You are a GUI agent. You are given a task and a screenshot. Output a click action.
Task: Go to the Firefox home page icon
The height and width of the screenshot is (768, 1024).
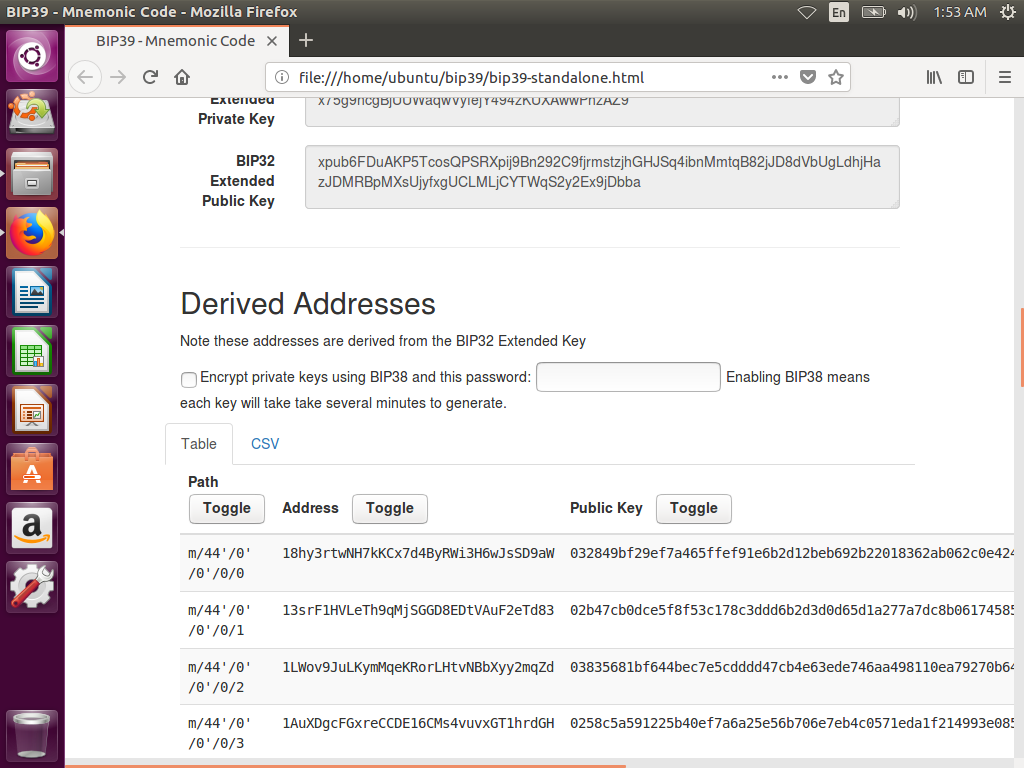pyautogui.click(x=182, y=77)
